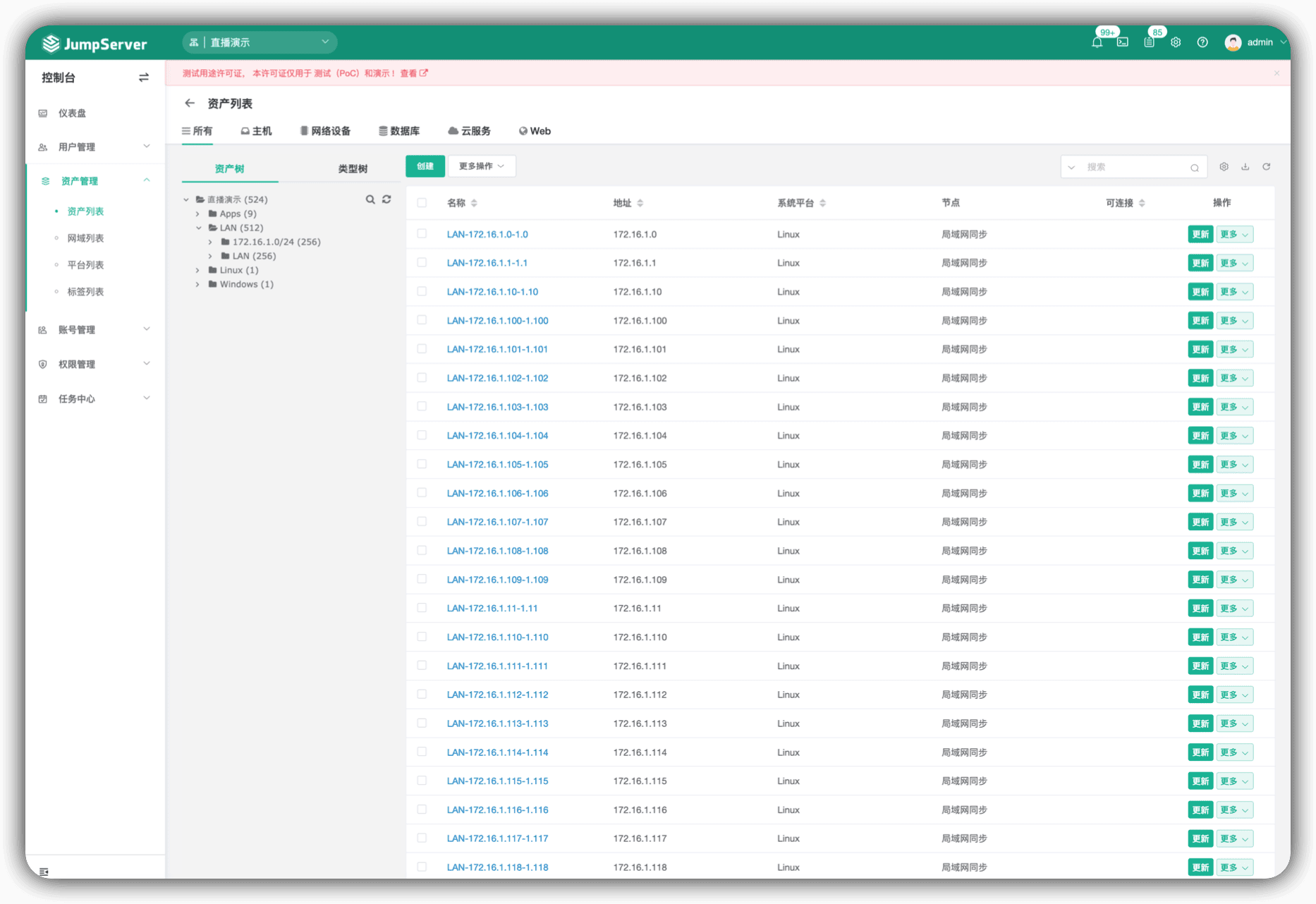Click the green 创建 button

click(425, 166)
